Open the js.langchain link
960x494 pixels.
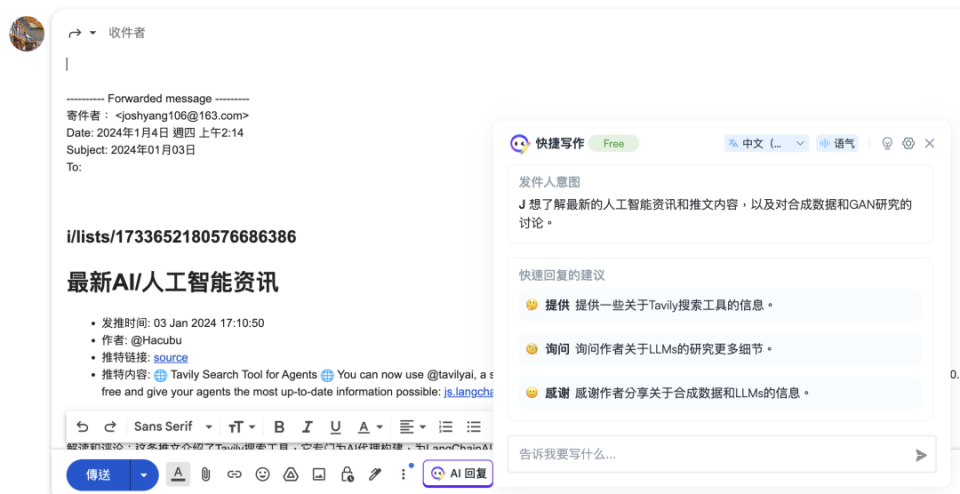click(469, 392)
